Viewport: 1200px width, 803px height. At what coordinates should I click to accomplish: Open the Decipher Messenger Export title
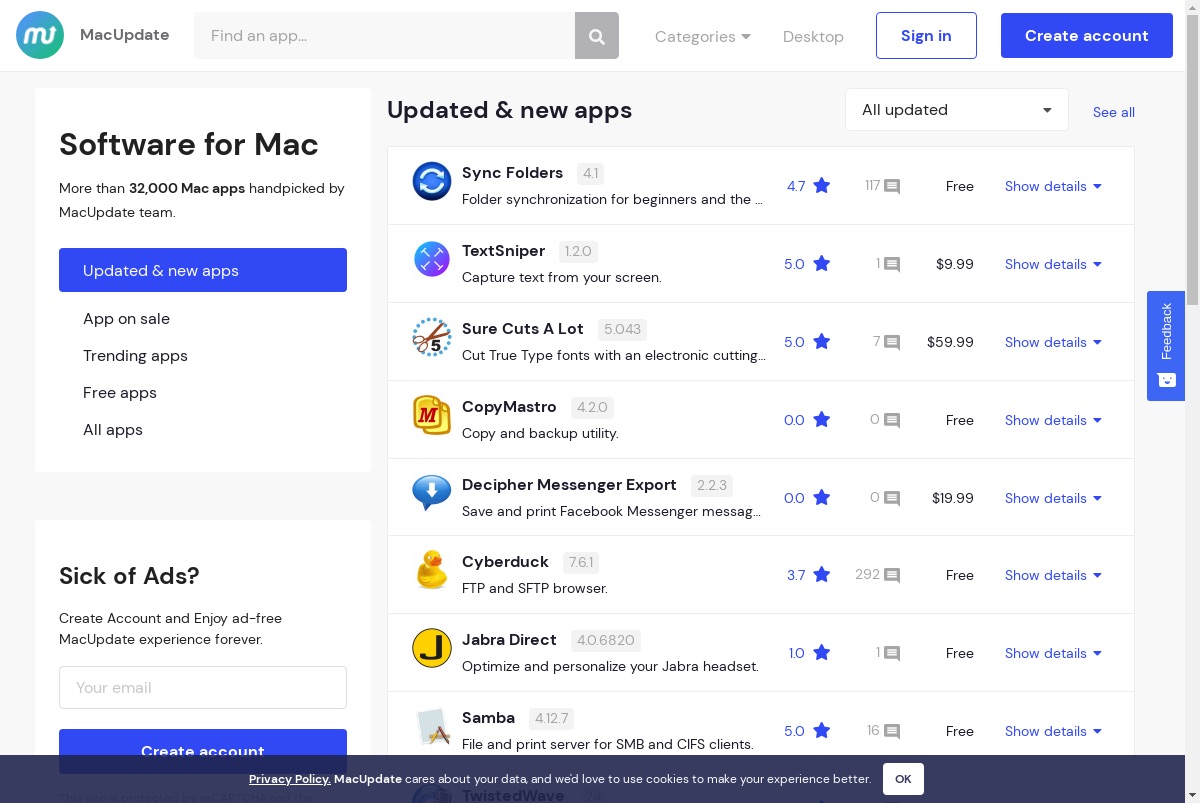click(x=569, y=485)
